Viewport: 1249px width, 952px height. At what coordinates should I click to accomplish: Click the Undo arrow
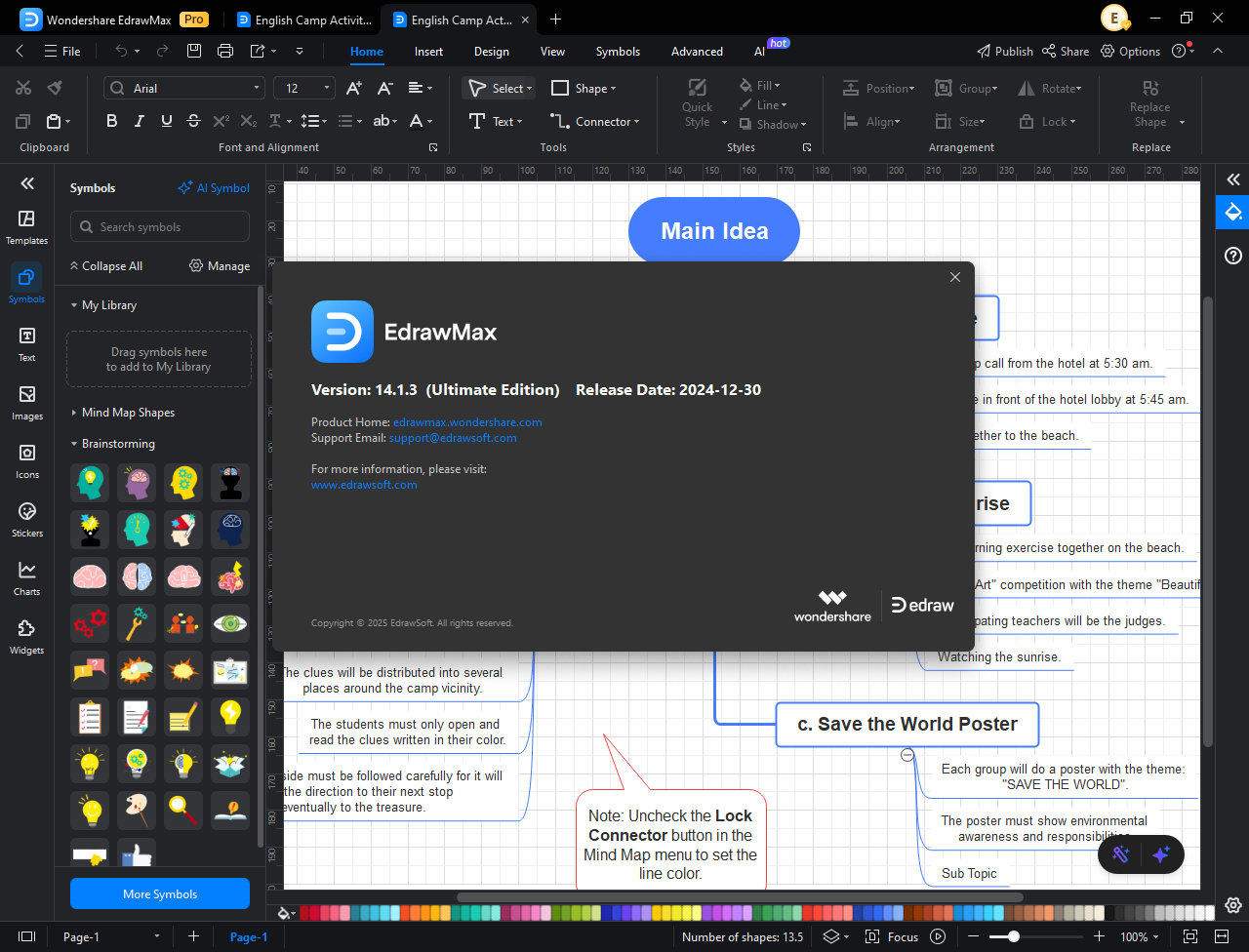(x=121, y=51)
